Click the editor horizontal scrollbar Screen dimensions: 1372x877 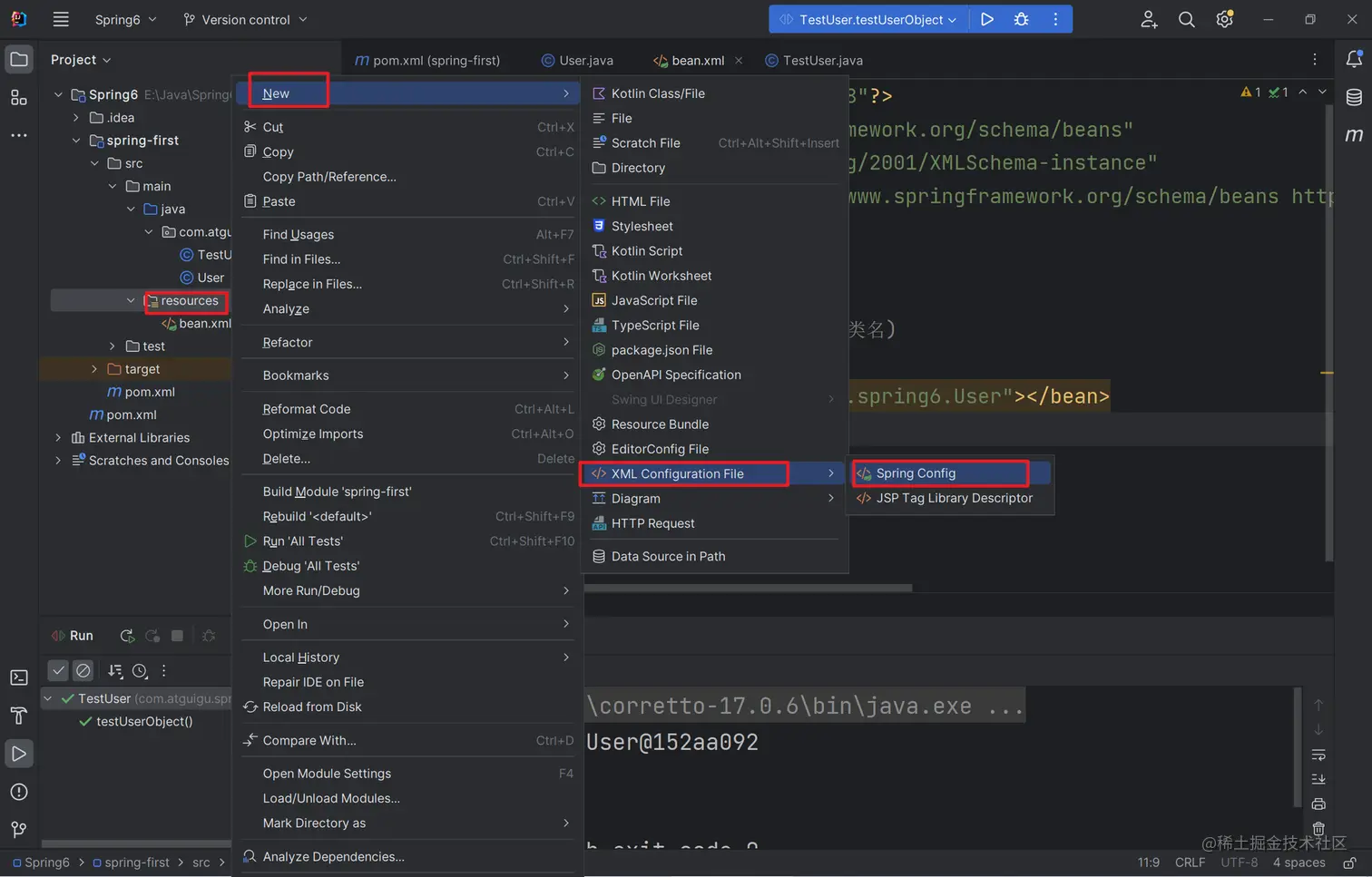pyautogui.click(x=748, y=588)
